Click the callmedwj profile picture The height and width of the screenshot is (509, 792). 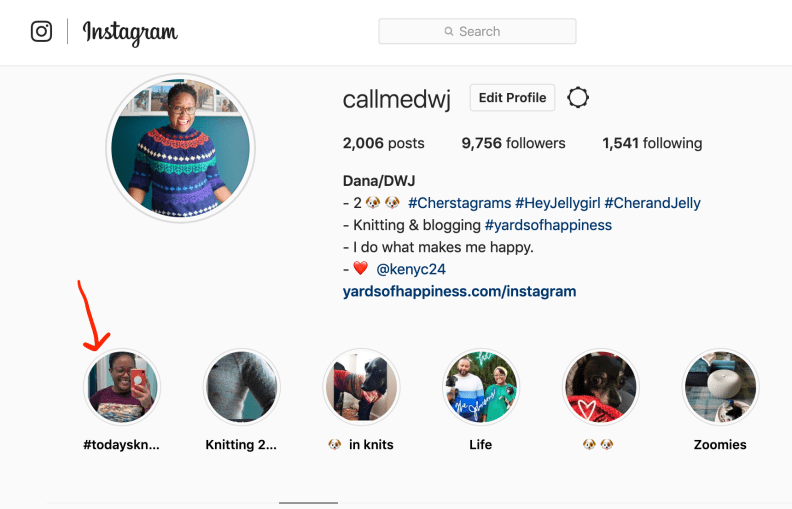pos(180,148)
